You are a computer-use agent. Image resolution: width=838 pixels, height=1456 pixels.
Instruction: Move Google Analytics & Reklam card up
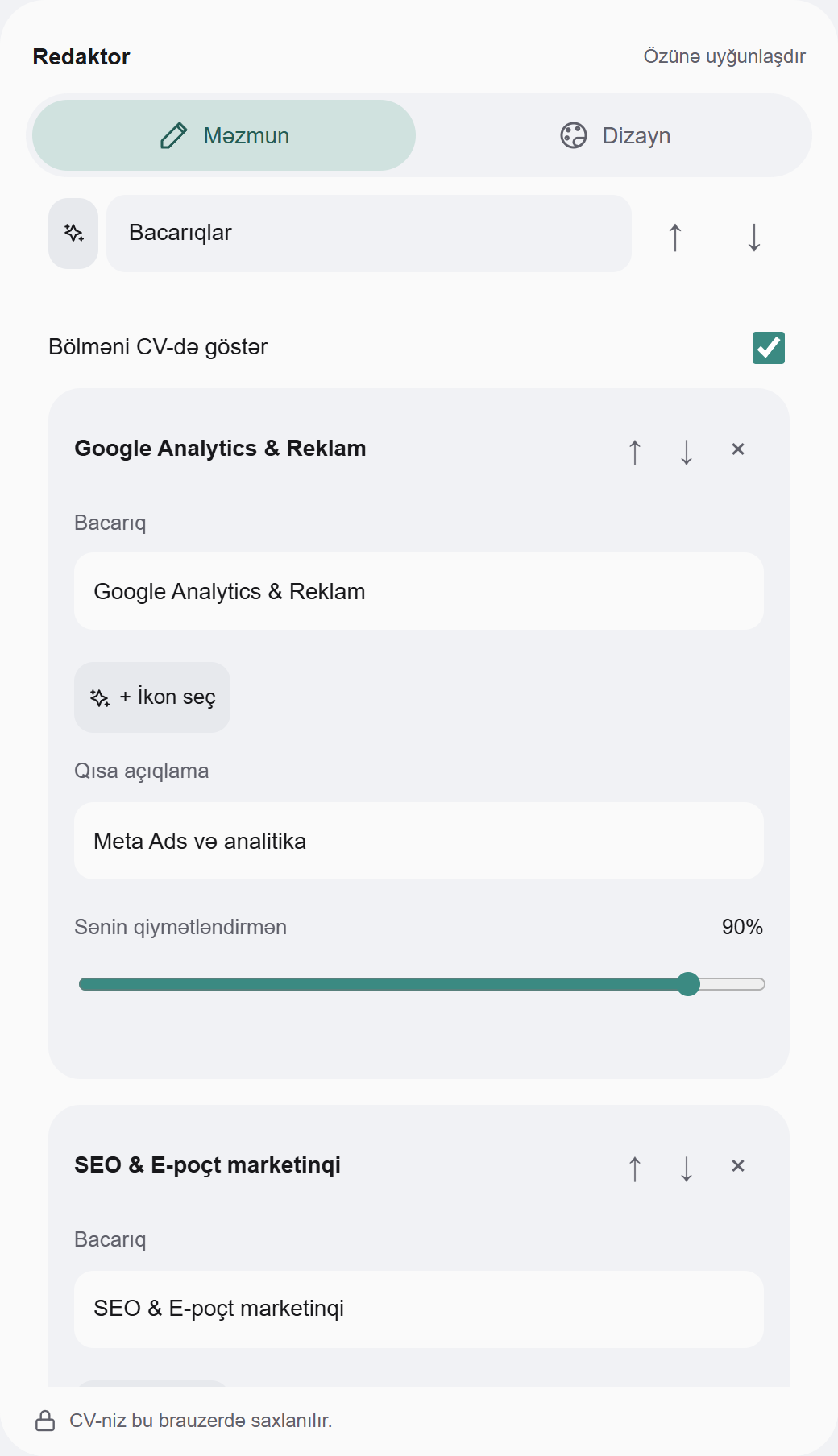coord(635,452)
